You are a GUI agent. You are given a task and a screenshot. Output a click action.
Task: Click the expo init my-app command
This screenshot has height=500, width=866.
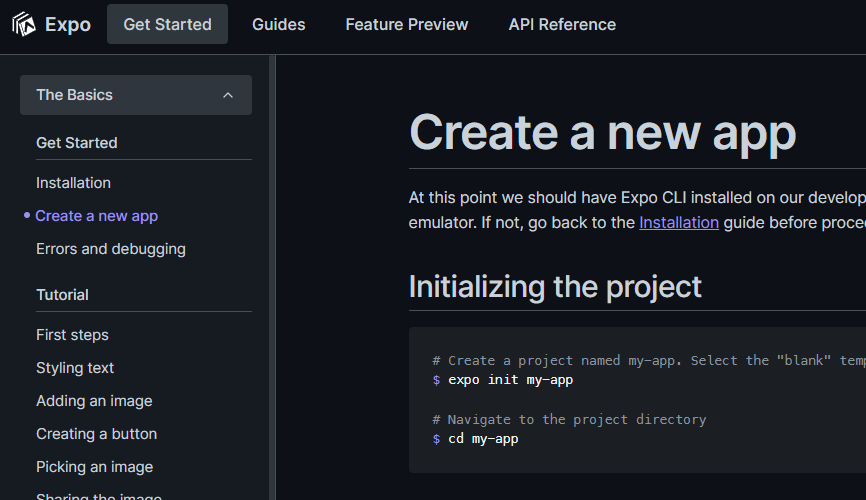[510, 380]
